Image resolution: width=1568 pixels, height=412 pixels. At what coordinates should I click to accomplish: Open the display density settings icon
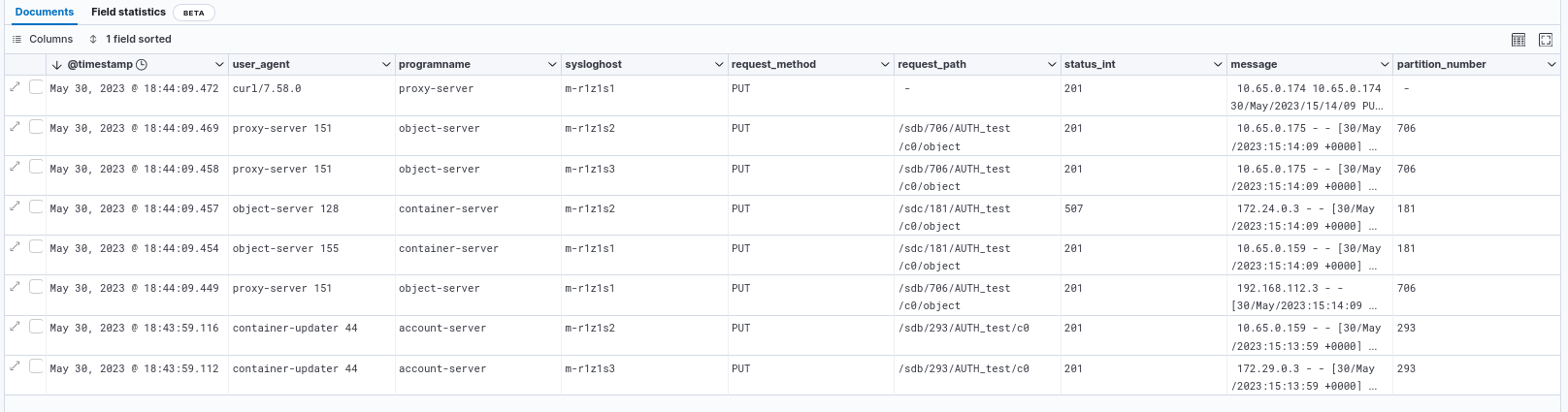tap(1519, 40)
